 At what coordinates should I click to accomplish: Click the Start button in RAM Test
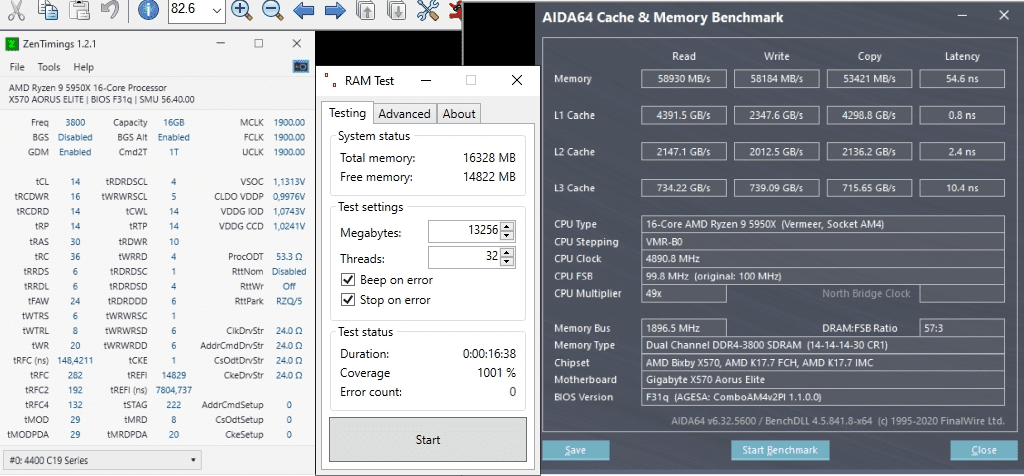pos(428,439)
